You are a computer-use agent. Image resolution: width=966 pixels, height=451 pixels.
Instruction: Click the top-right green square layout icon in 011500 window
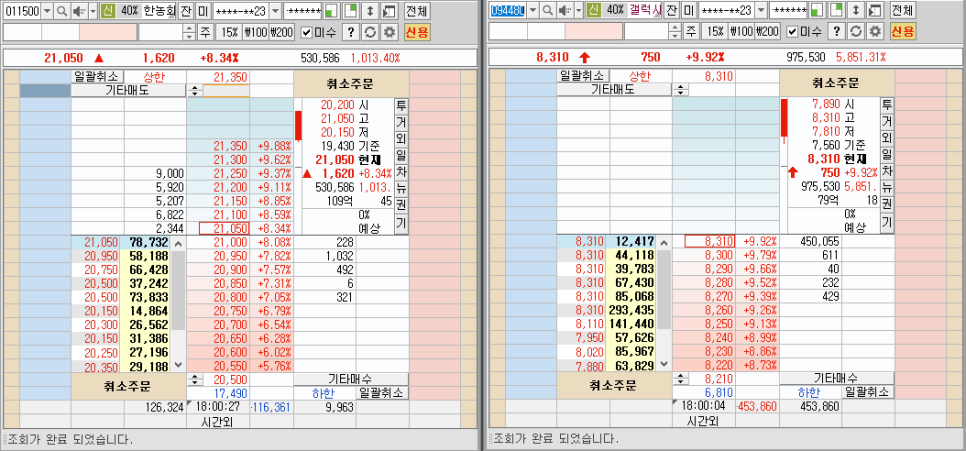(x=350, y=10)
